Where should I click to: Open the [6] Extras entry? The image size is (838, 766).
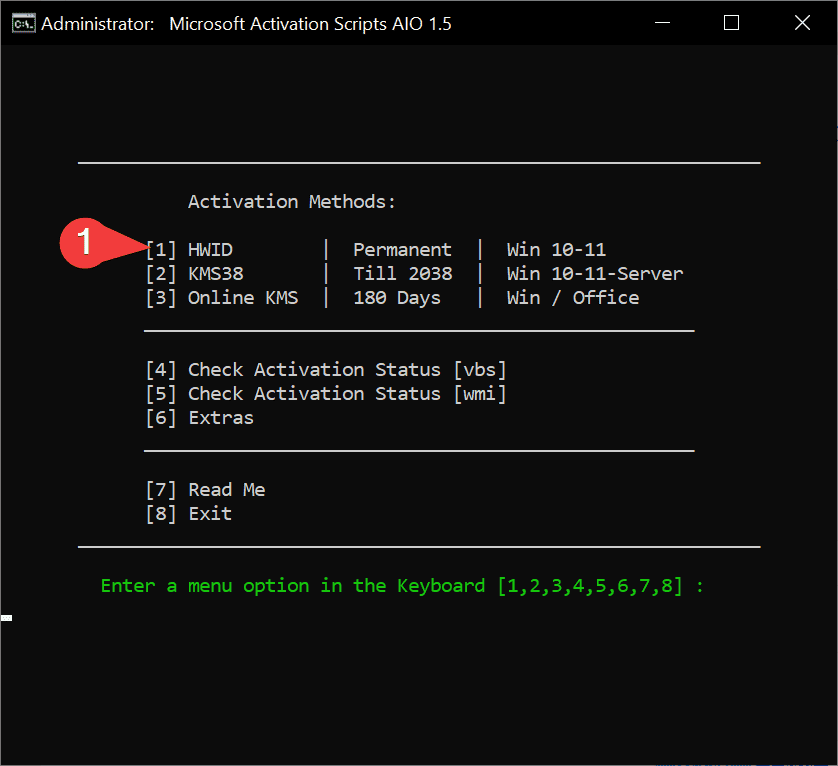tap(200, 418)
